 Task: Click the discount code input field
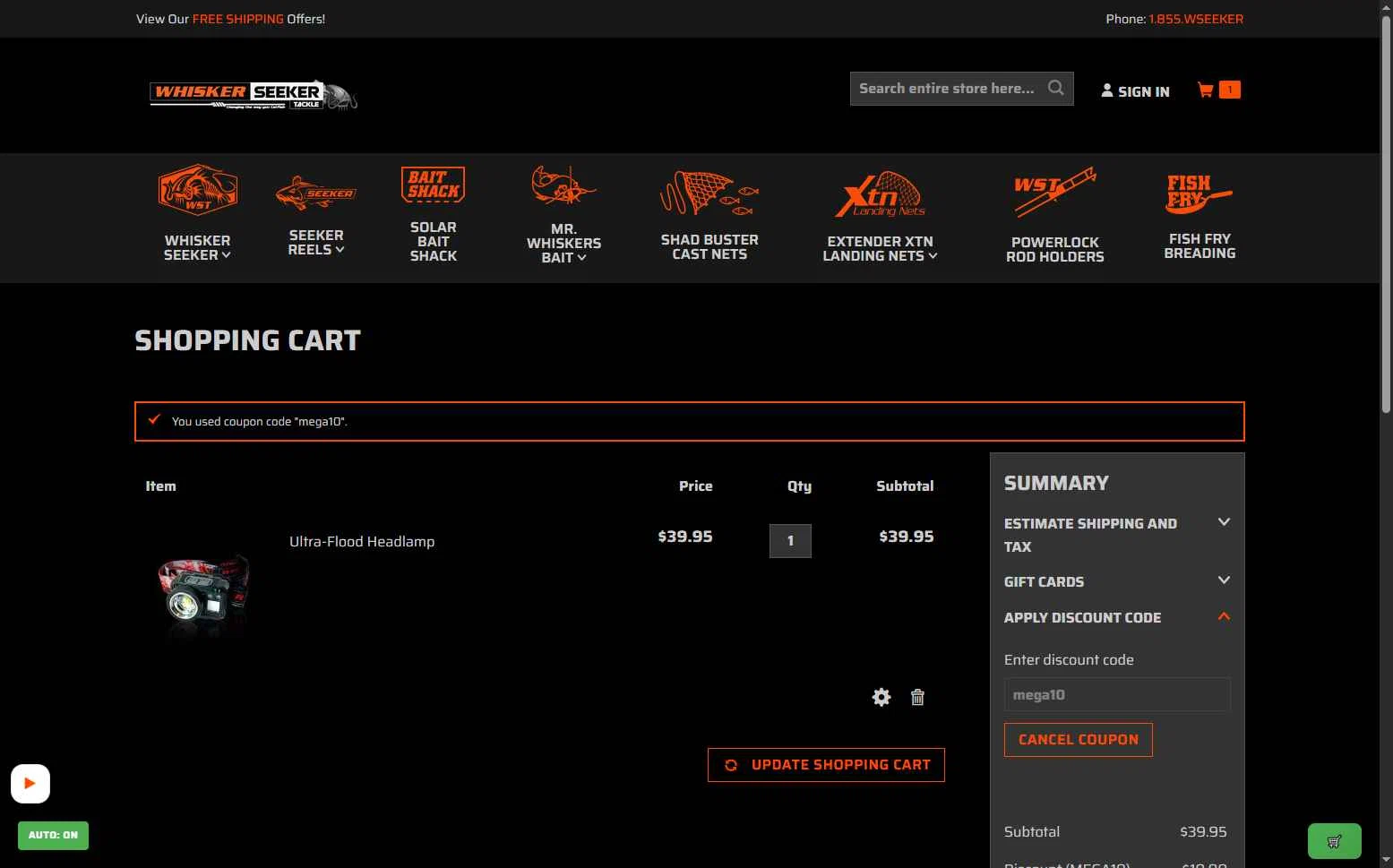pos(1117,694)
